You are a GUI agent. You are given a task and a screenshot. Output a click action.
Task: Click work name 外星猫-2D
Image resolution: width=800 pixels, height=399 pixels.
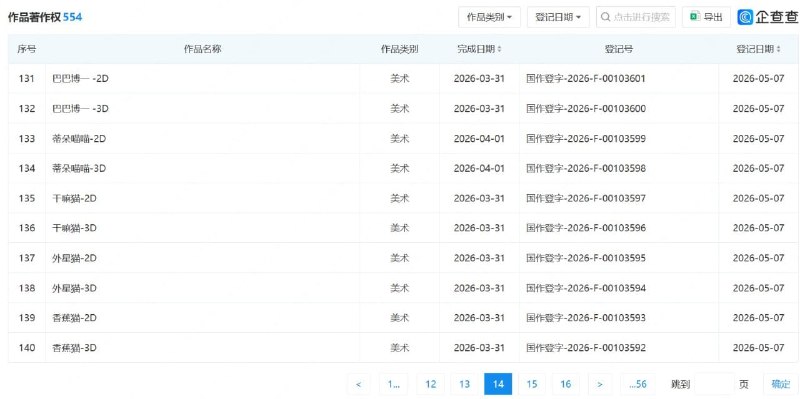tap(74, 258)
